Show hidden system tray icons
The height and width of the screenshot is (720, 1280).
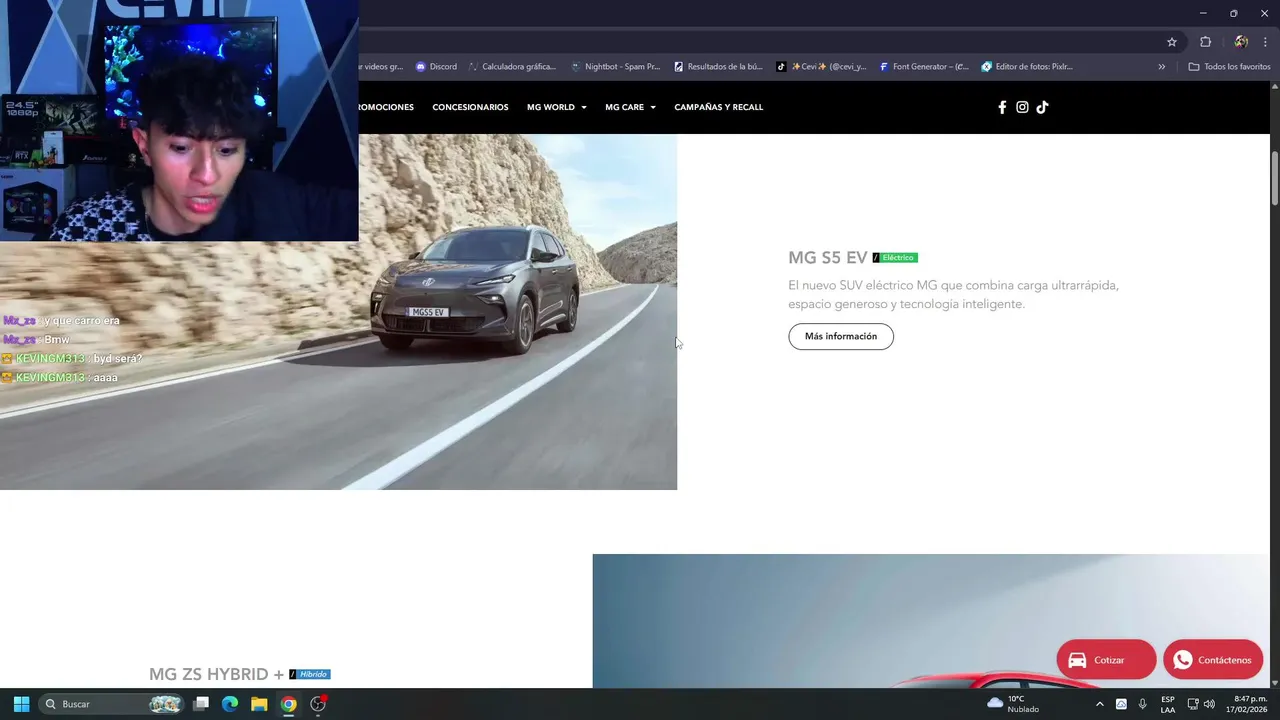[x=1099, y=704]
